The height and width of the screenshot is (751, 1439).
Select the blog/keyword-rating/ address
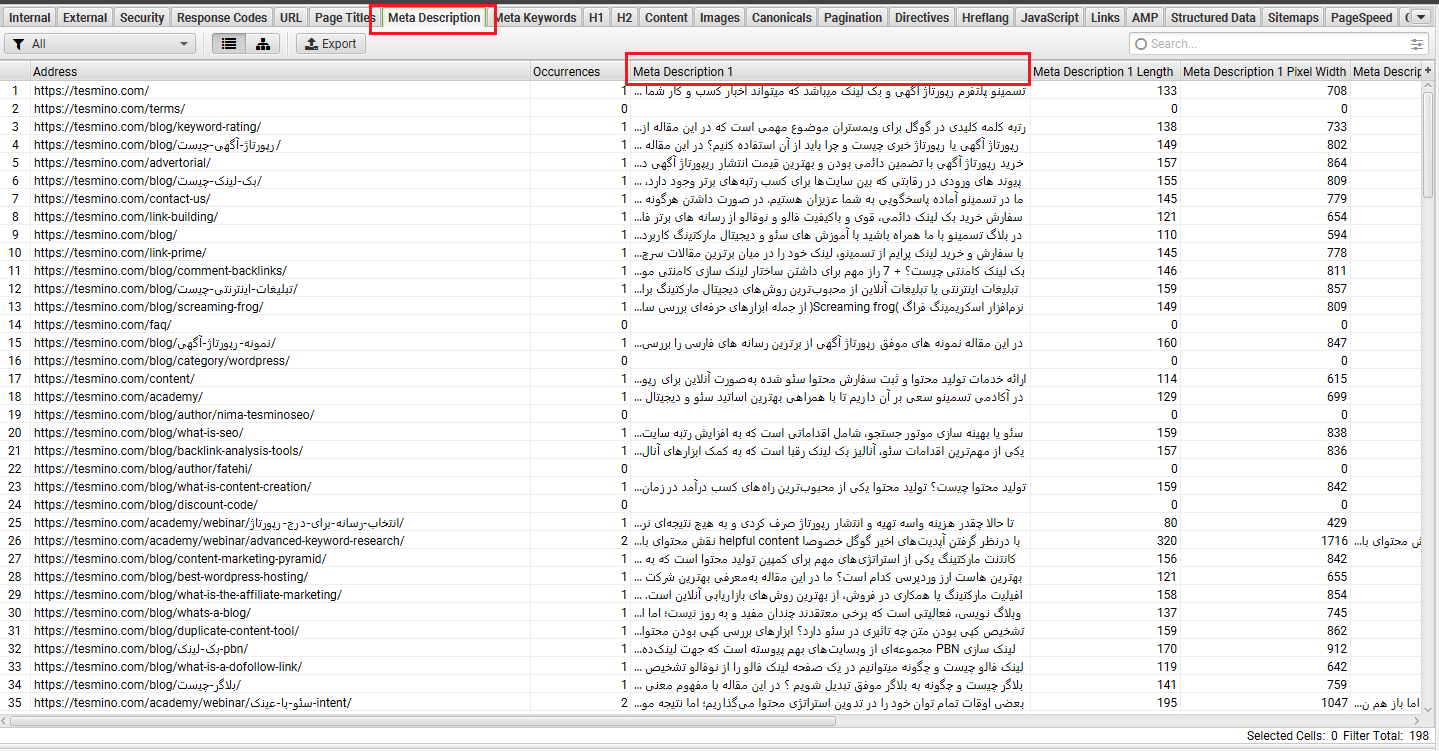point(147,126)
